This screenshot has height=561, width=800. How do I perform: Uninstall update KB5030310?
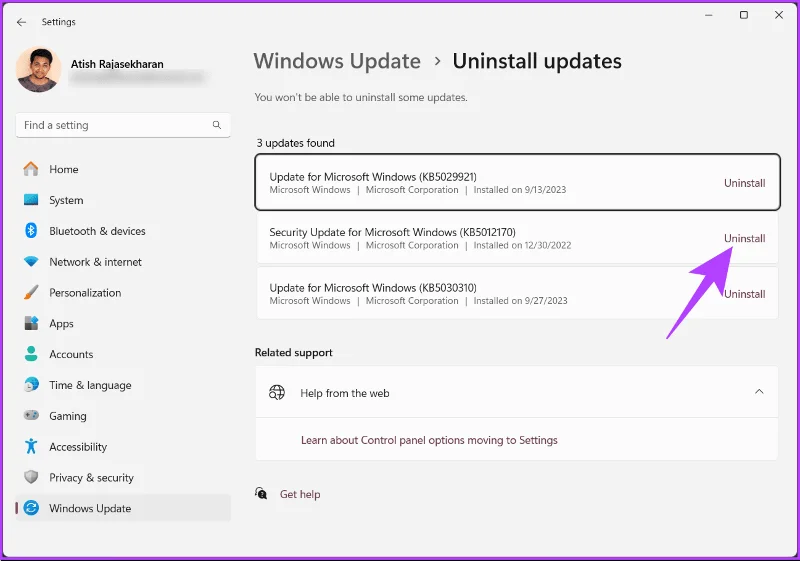point(744,294)
